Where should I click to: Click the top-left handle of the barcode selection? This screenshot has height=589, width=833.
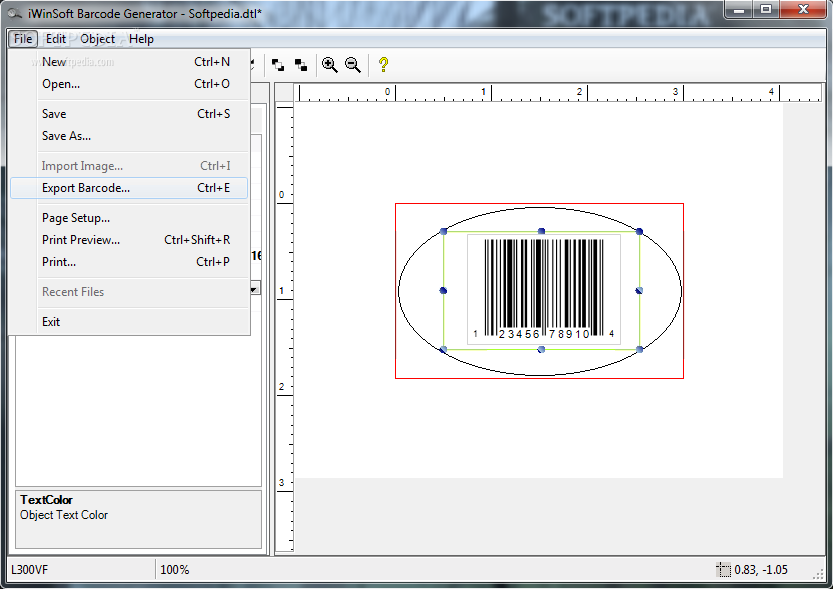click(444, 231)
